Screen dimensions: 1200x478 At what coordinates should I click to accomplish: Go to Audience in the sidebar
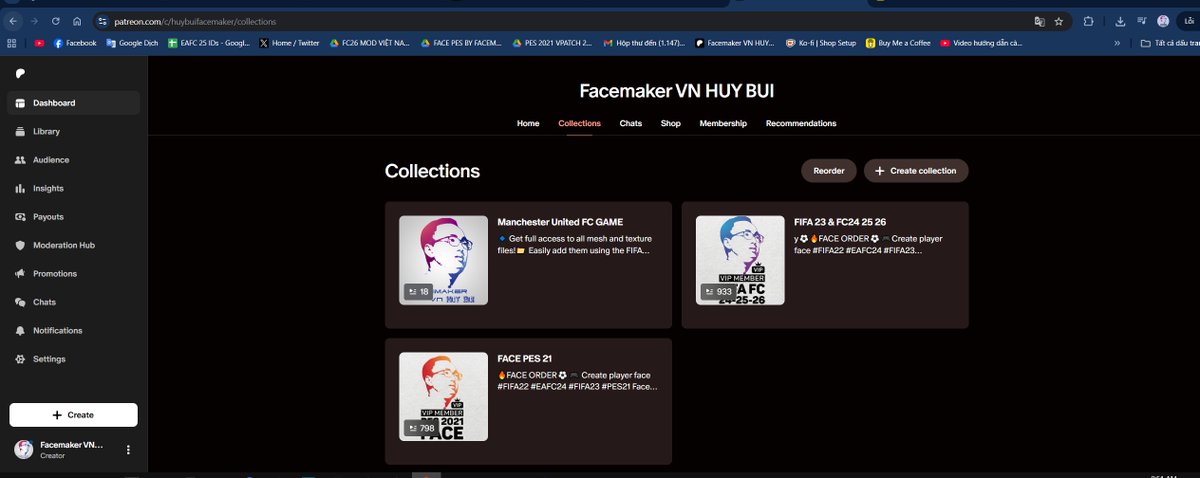pos(73,160)
